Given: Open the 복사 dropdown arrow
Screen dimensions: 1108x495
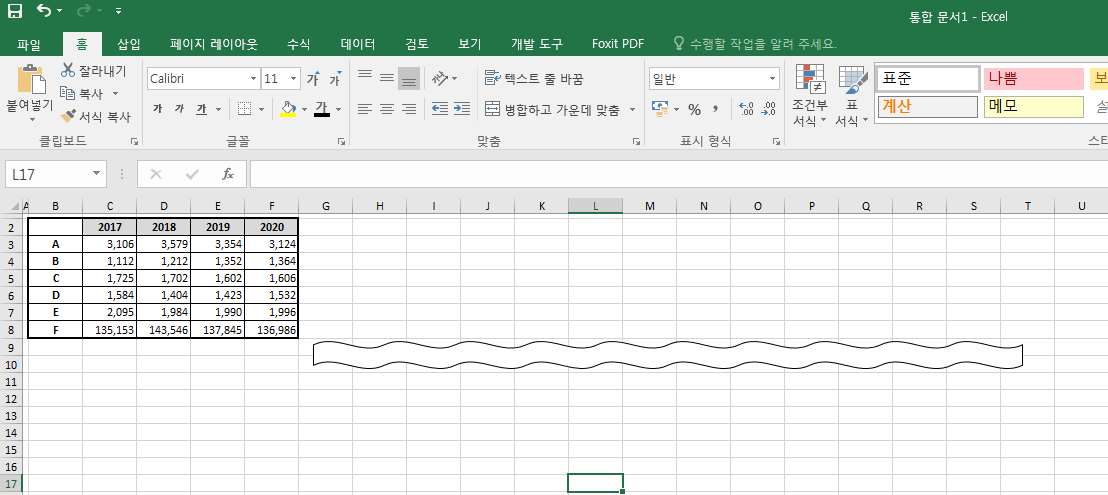Looking at the screenshot, I should [115, 93].
